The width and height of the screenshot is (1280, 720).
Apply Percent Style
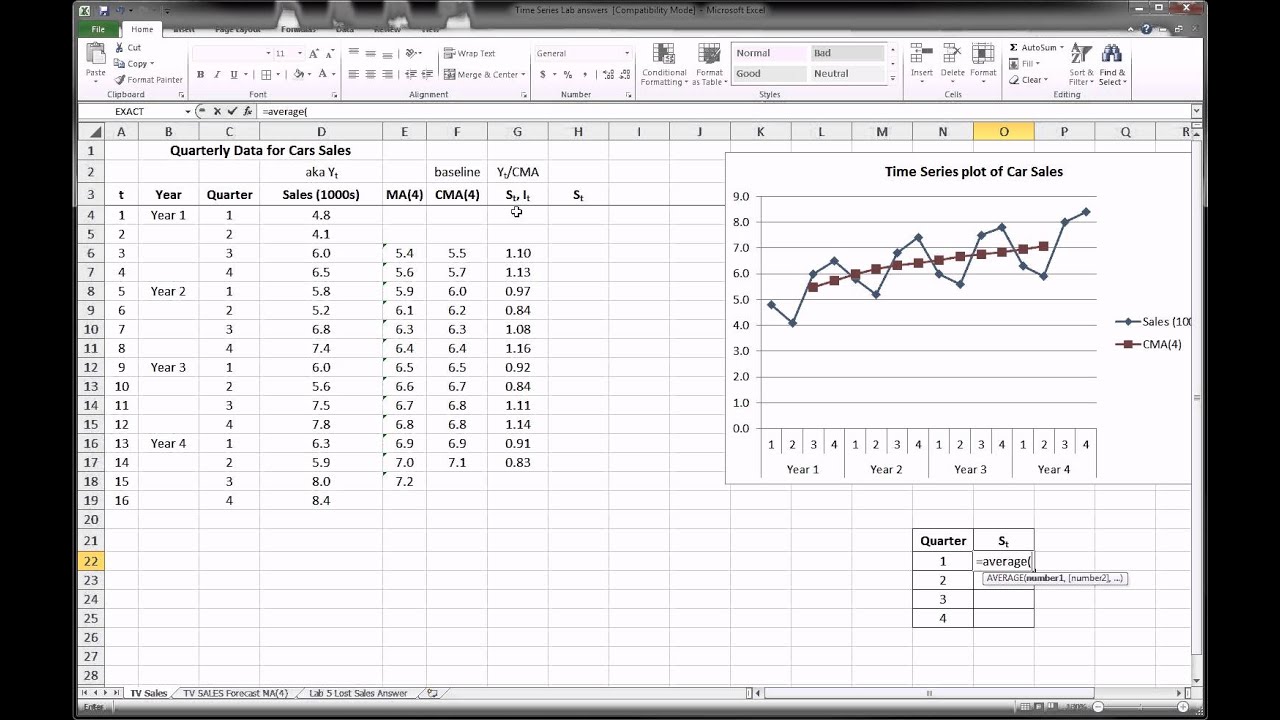[x=567, y=74]
